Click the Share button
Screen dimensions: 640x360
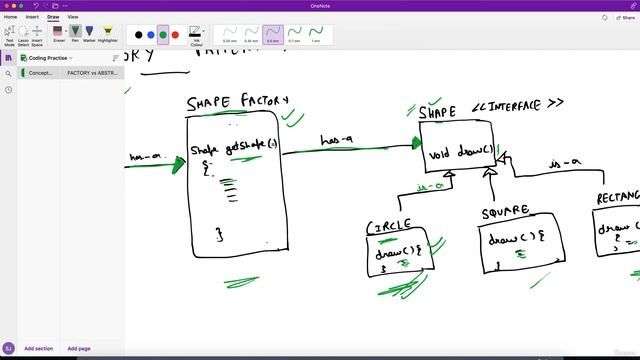[x=626, y=18]
